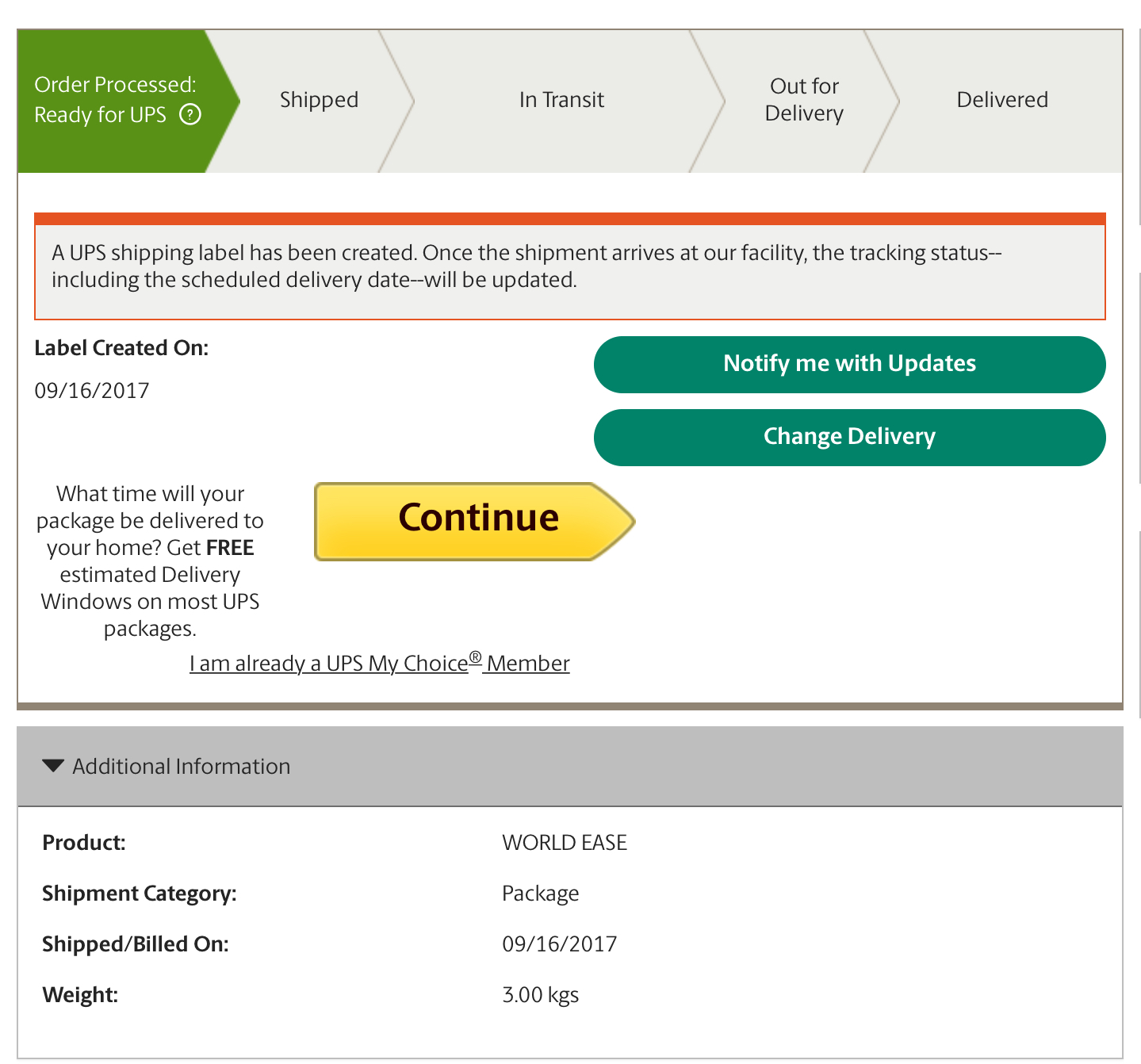
Task: Click the Shipped/Billed On date value
Action: tap(560, 943)
